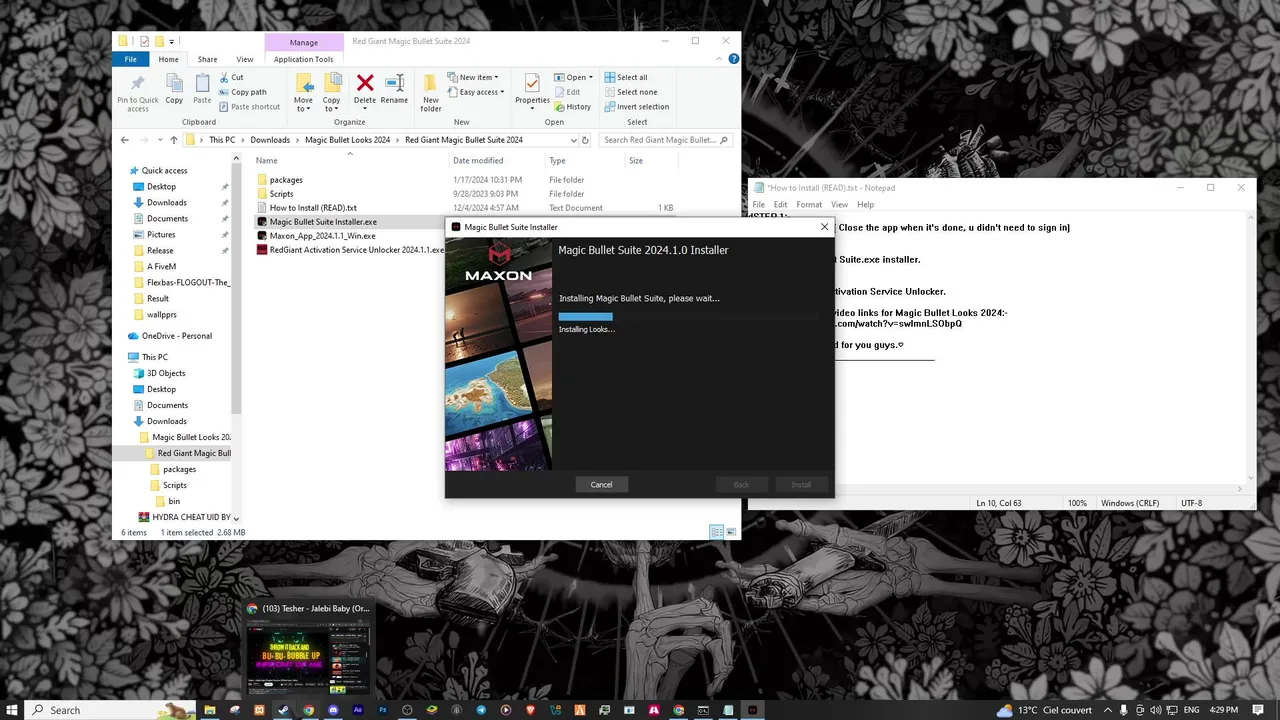Click Copy path in the ribbon
This screenshot has height=720, width=1280.
point(242,92)
